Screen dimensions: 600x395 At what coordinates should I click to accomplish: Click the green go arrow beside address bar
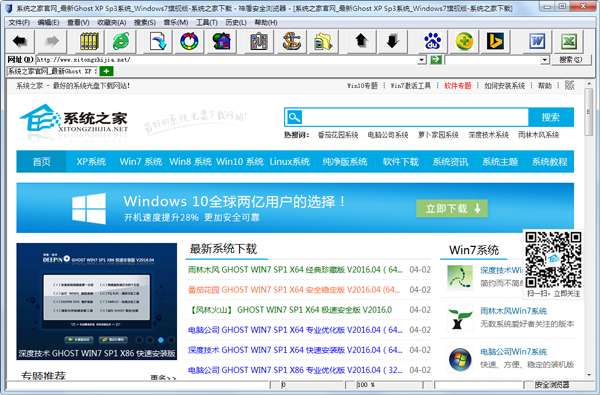[435, 60]
